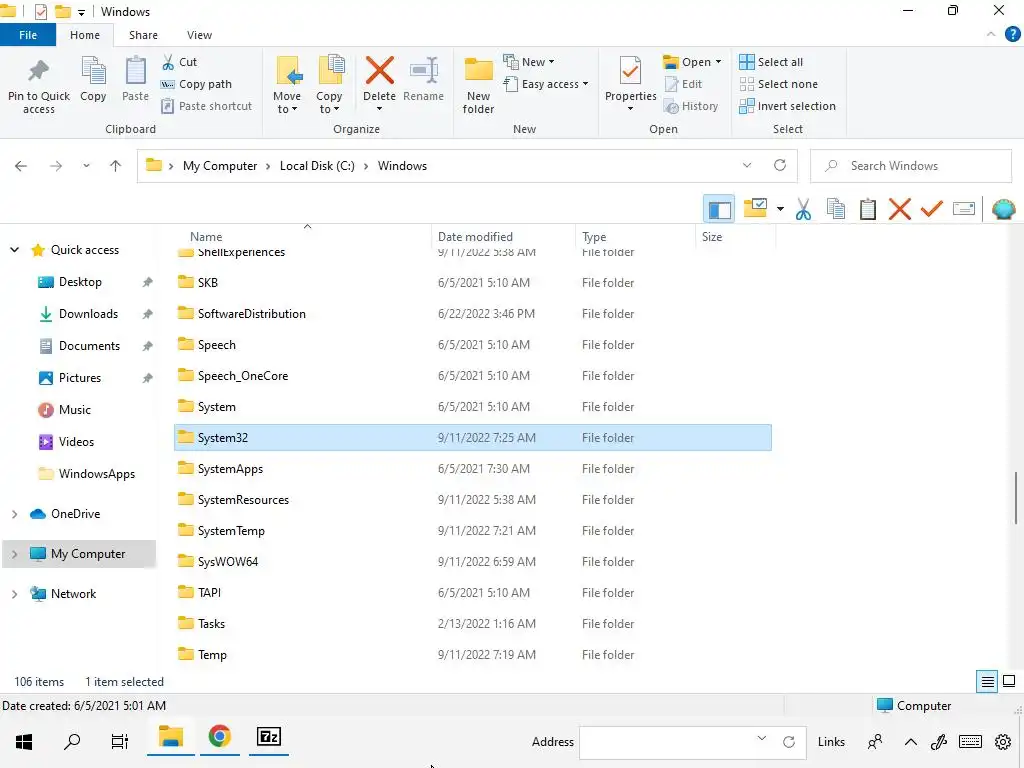Viewport: 1024px width, 768px height.
Task: Open the Easy access dropdown
Action: 546,84
